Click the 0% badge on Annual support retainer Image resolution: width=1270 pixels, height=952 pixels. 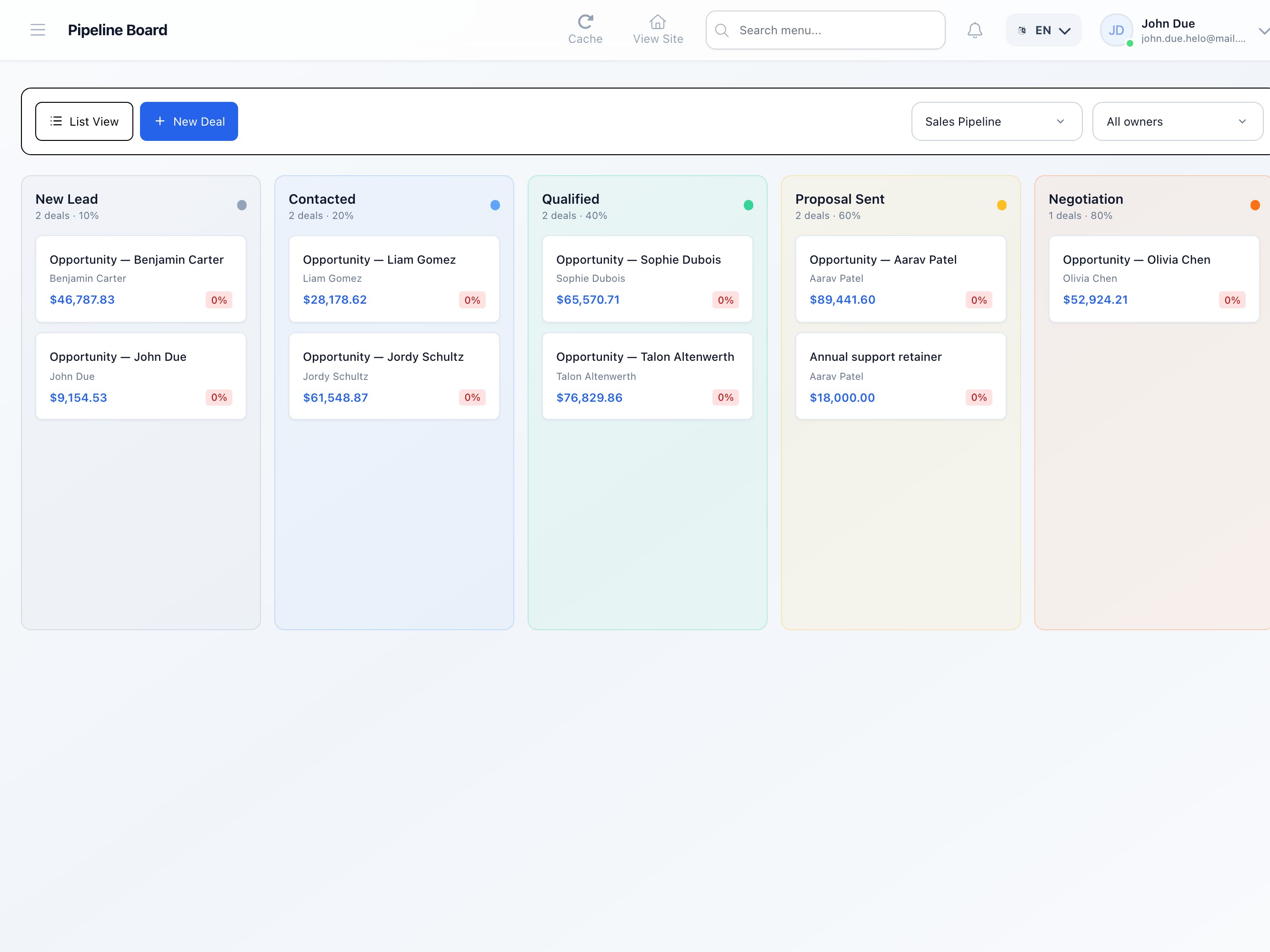(979, 397)
